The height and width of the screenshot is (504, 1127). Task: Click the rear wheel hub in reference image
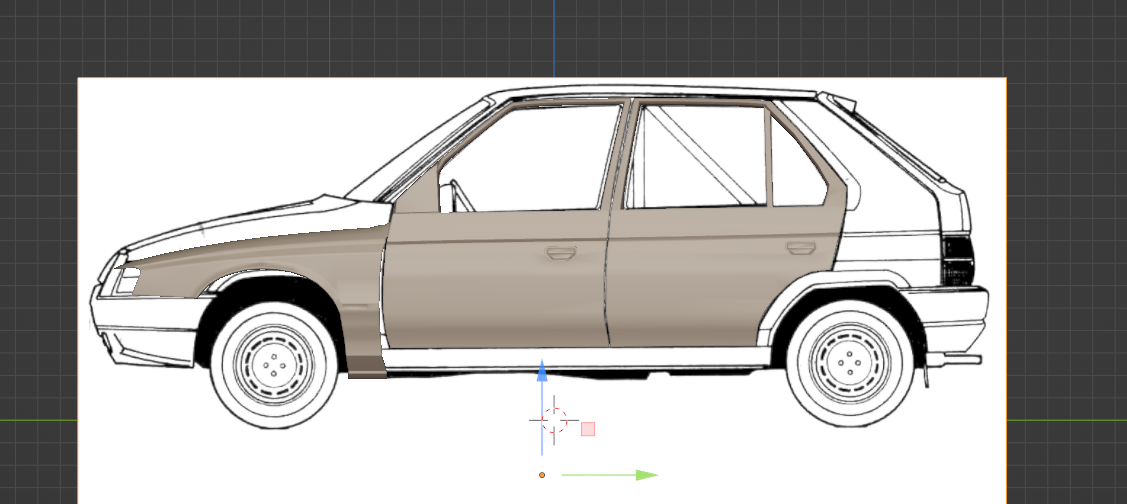[x=850, y=362]
